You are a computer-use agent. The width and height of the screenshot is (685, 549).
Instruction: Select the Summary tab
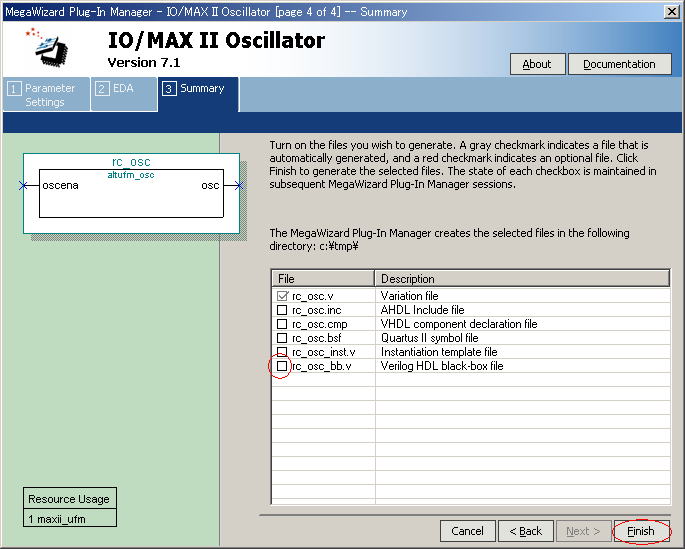(198, 94)
